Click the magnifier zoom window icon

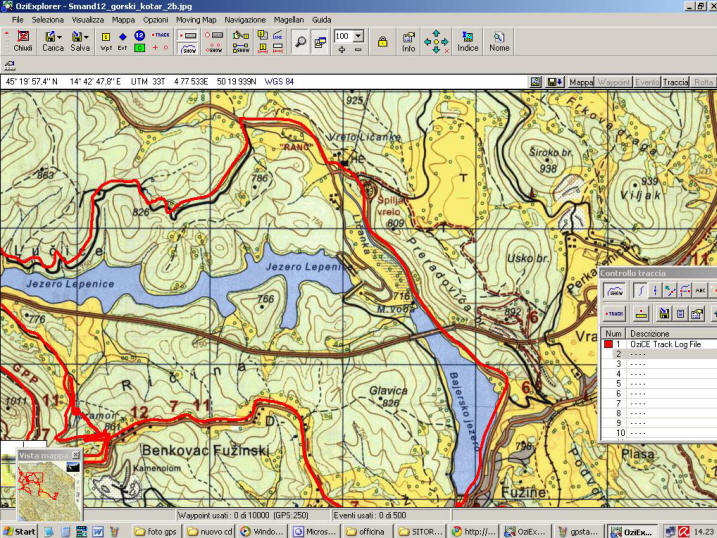point(300,42)
